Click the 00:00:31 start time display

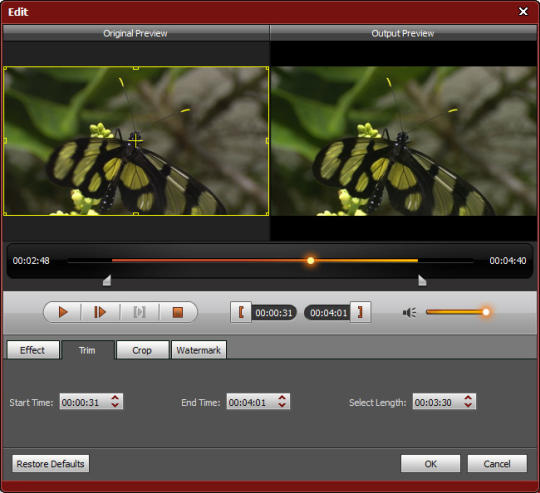tap(274, 313)
